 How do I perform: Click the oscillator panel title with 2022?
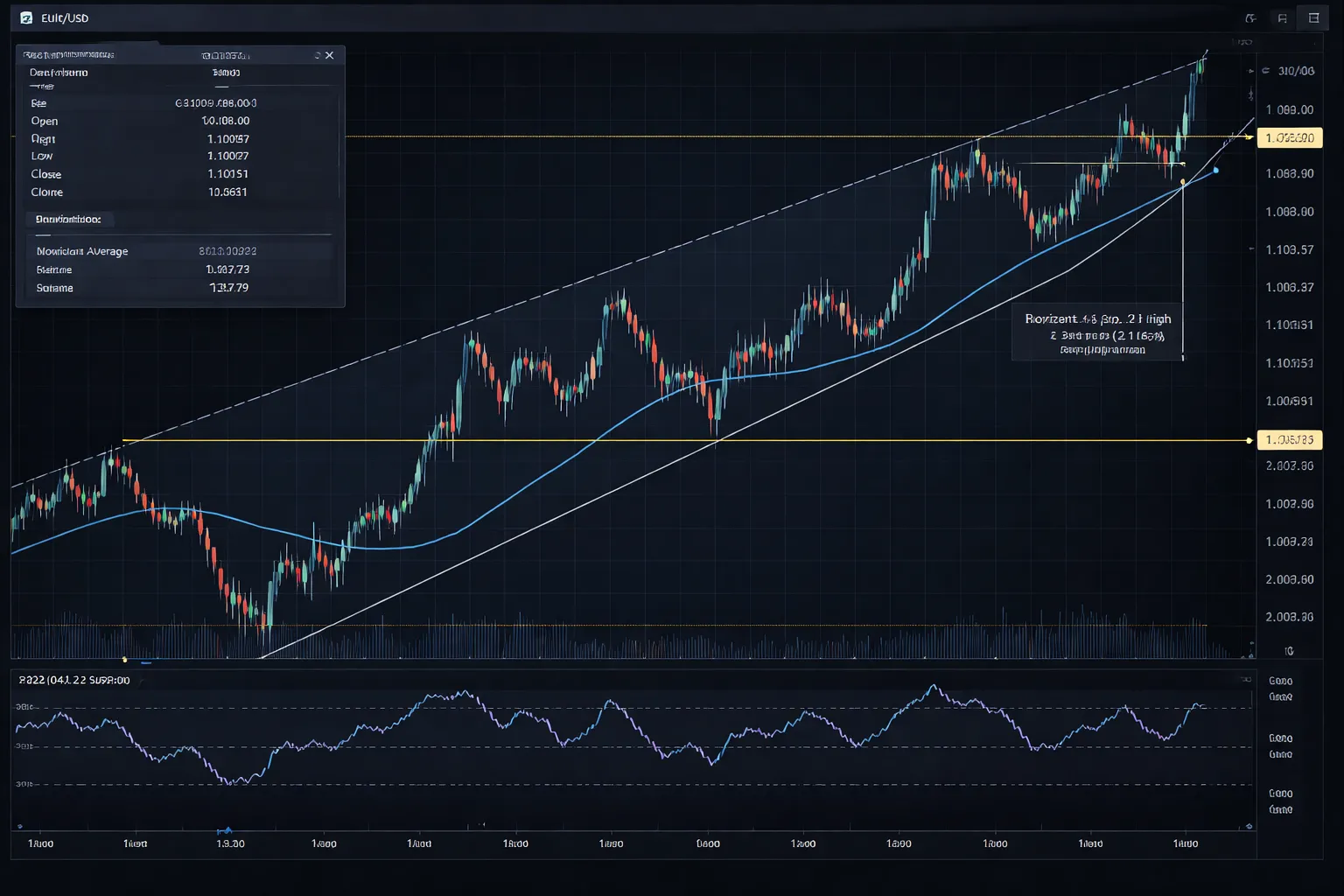tap(74, 680)
